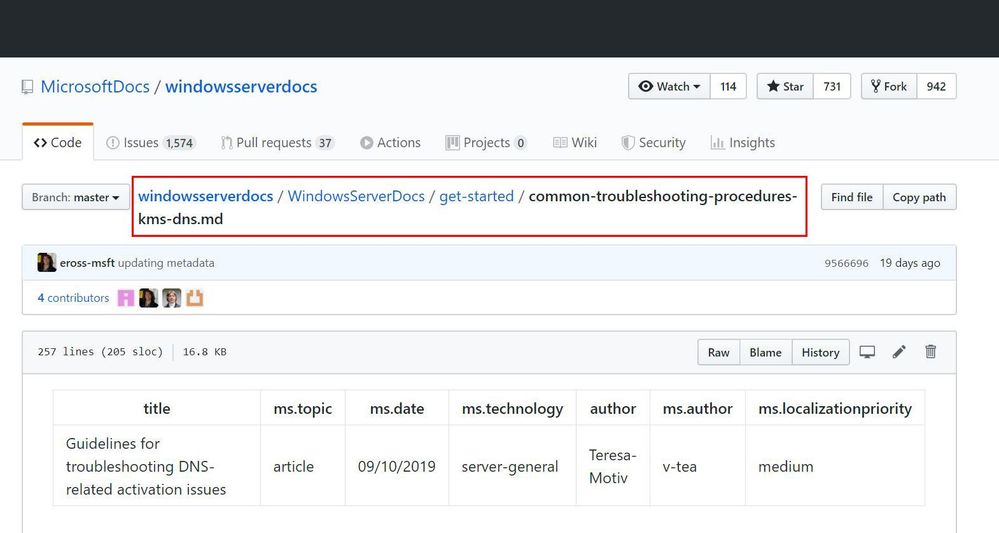Select the 'v-tea' ms.author cell

[x=698, y=465]
